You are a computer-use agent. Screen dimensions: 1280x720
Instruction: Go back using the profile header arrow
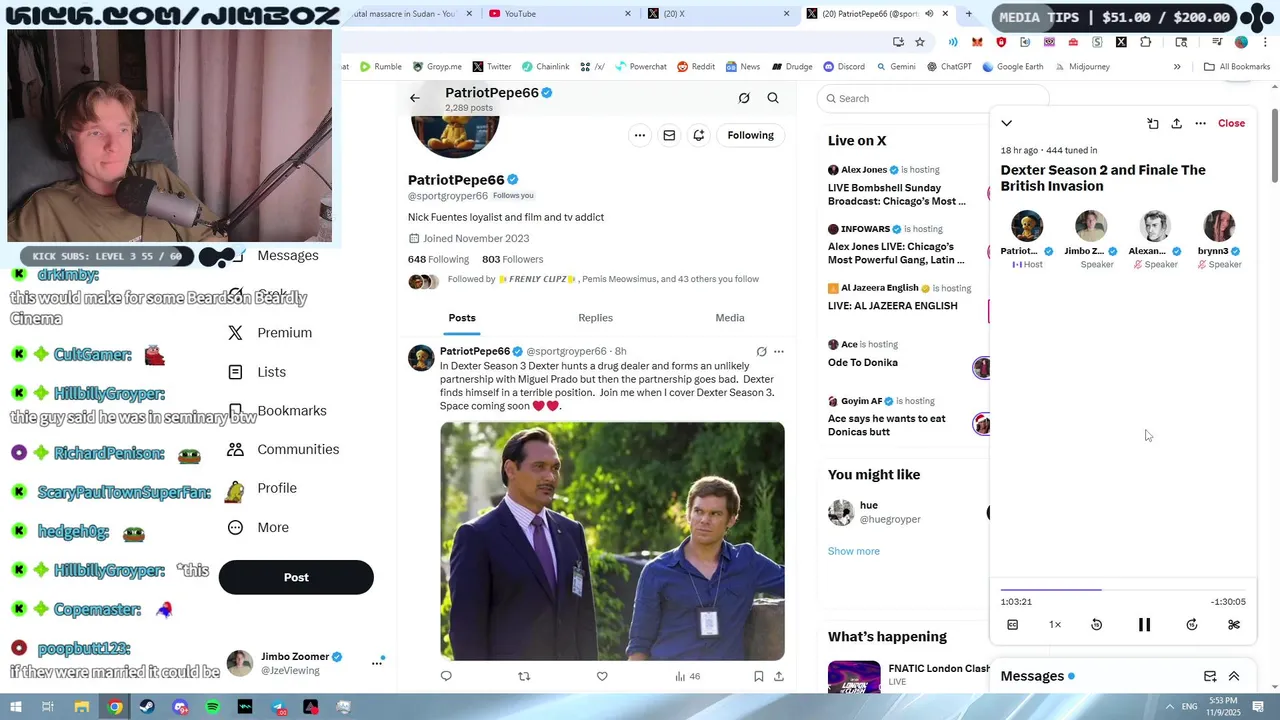[x=415, y=98]
